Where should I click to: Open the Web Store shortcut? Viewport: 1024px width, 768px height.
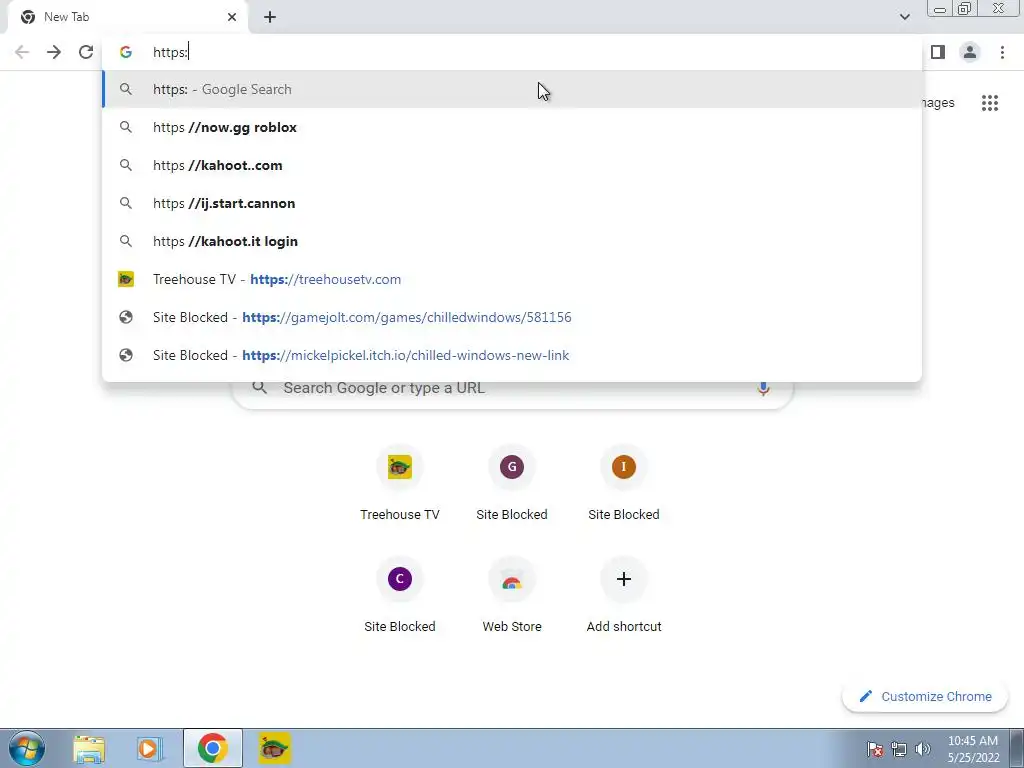512,596
